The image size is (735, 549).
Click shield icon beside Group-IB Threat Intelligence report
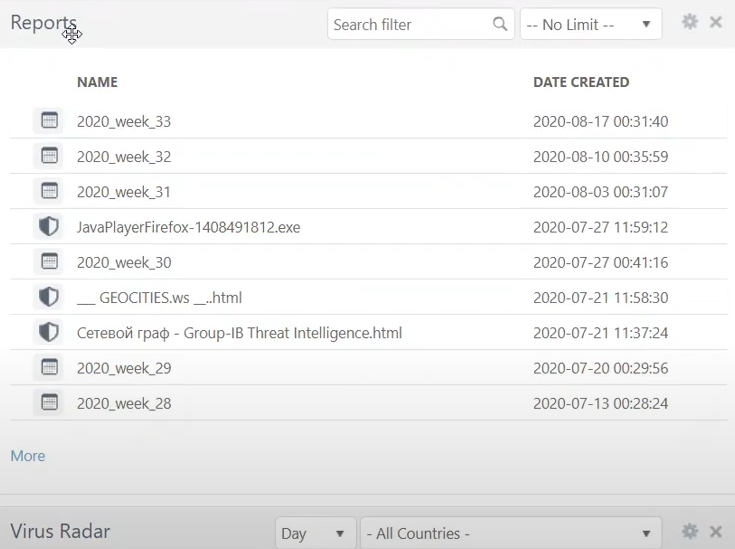pos(48,332)
